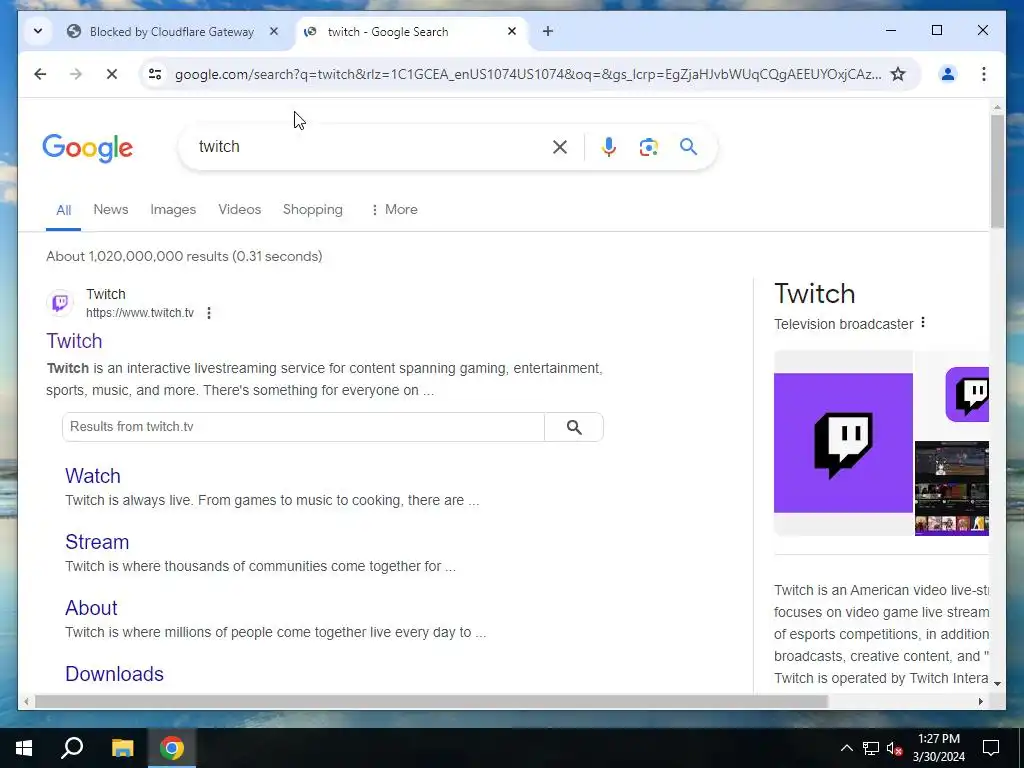Stop page loading with the X button
Image resolution: width=1024 pixels, height=768 pixels.
(x=112, y=74)
